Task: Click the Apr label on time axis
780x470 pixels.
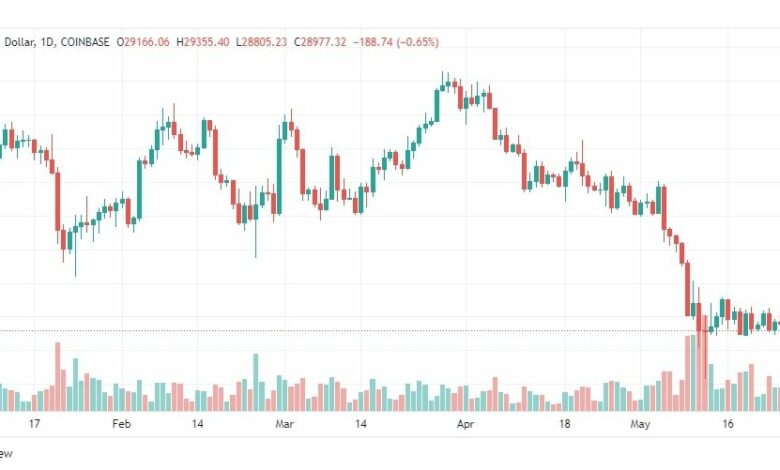Action: [465, 424]
